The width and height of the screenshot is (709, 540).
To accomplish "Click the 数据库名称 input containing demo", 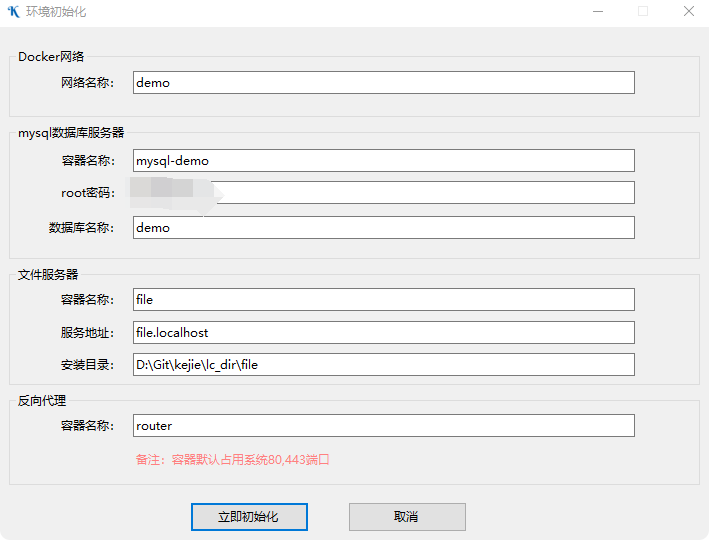I will click(x=384, y=228).
